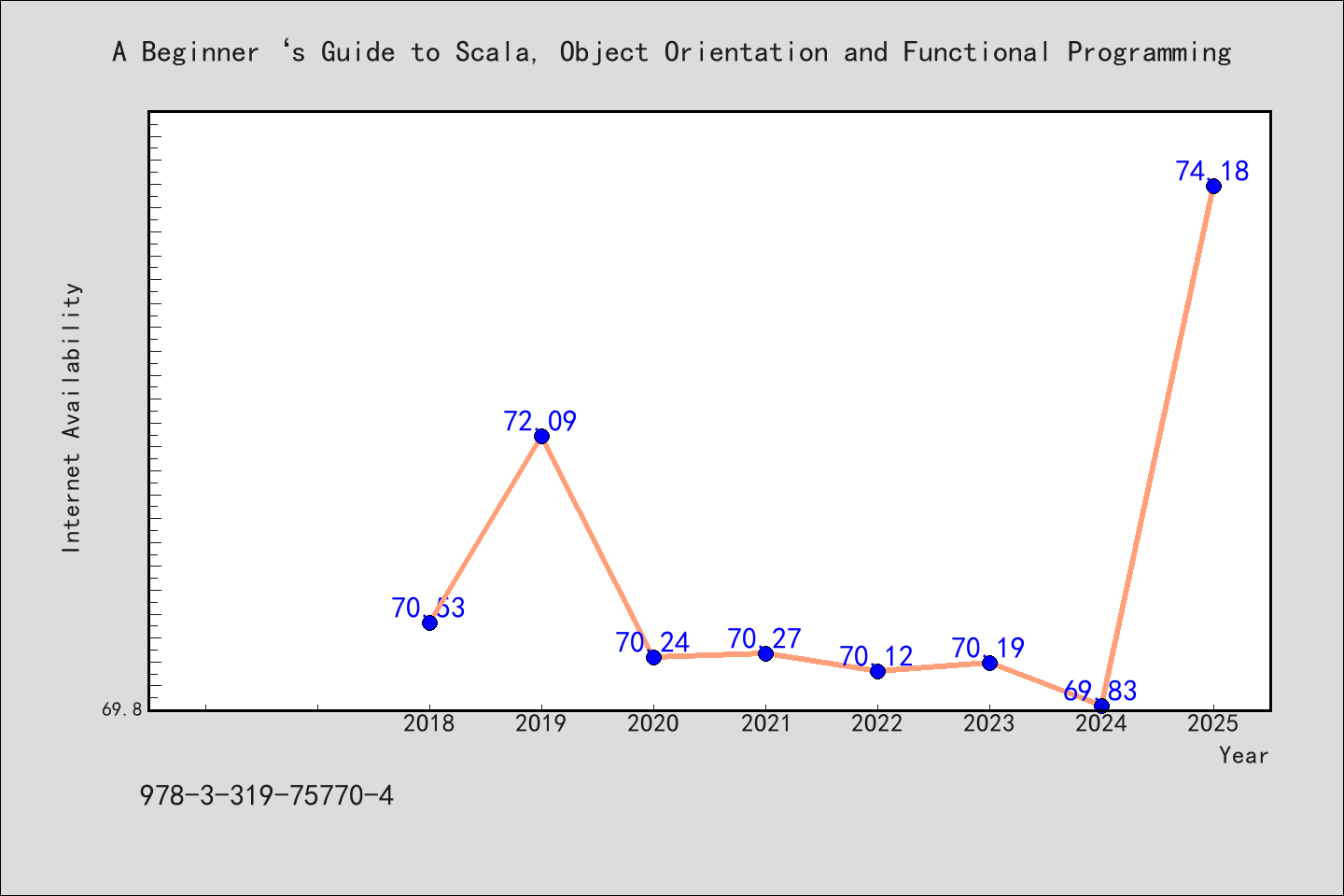Select the 2019 data point marker

click(541, 436)
